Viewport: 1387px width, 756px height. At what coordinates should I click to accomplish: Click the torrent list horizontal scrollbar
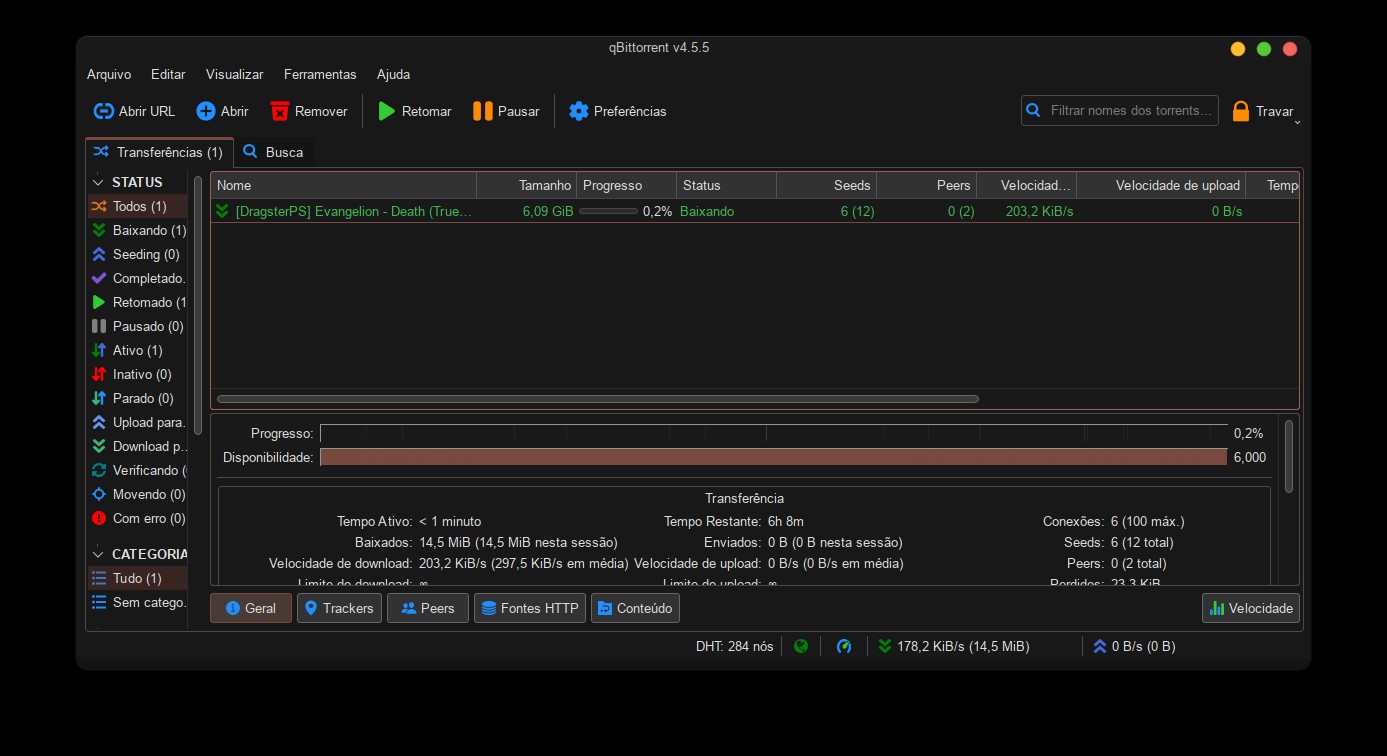click(597, 399)
